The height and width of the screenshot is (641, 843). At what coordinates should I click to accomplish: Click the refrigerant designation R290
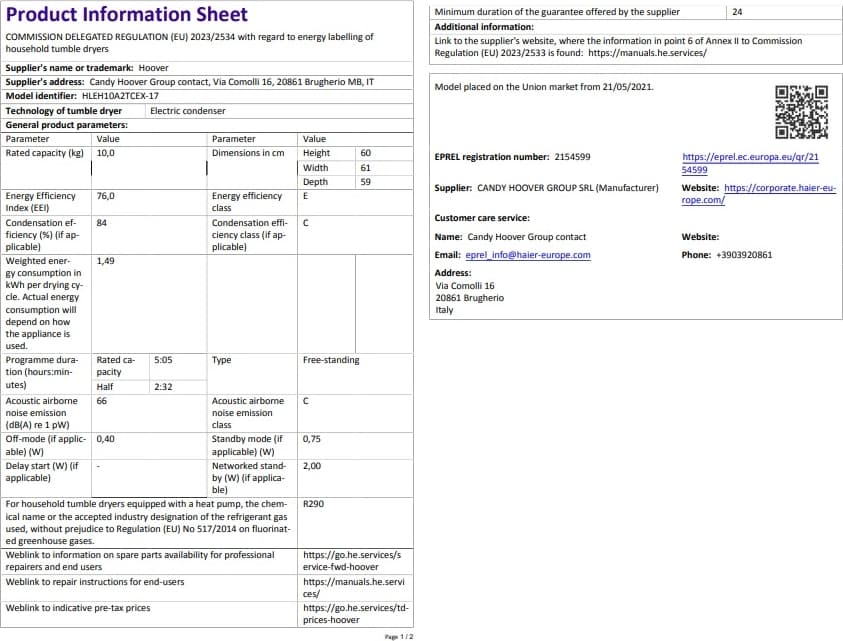(313, 505)
